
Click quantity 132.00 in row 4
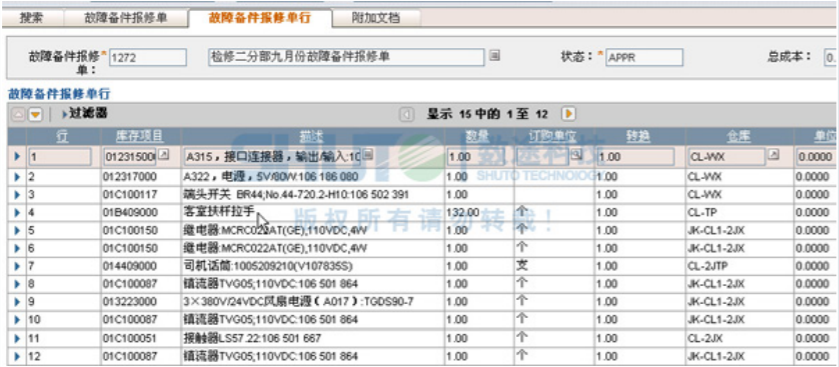click(x=463, y=212)
